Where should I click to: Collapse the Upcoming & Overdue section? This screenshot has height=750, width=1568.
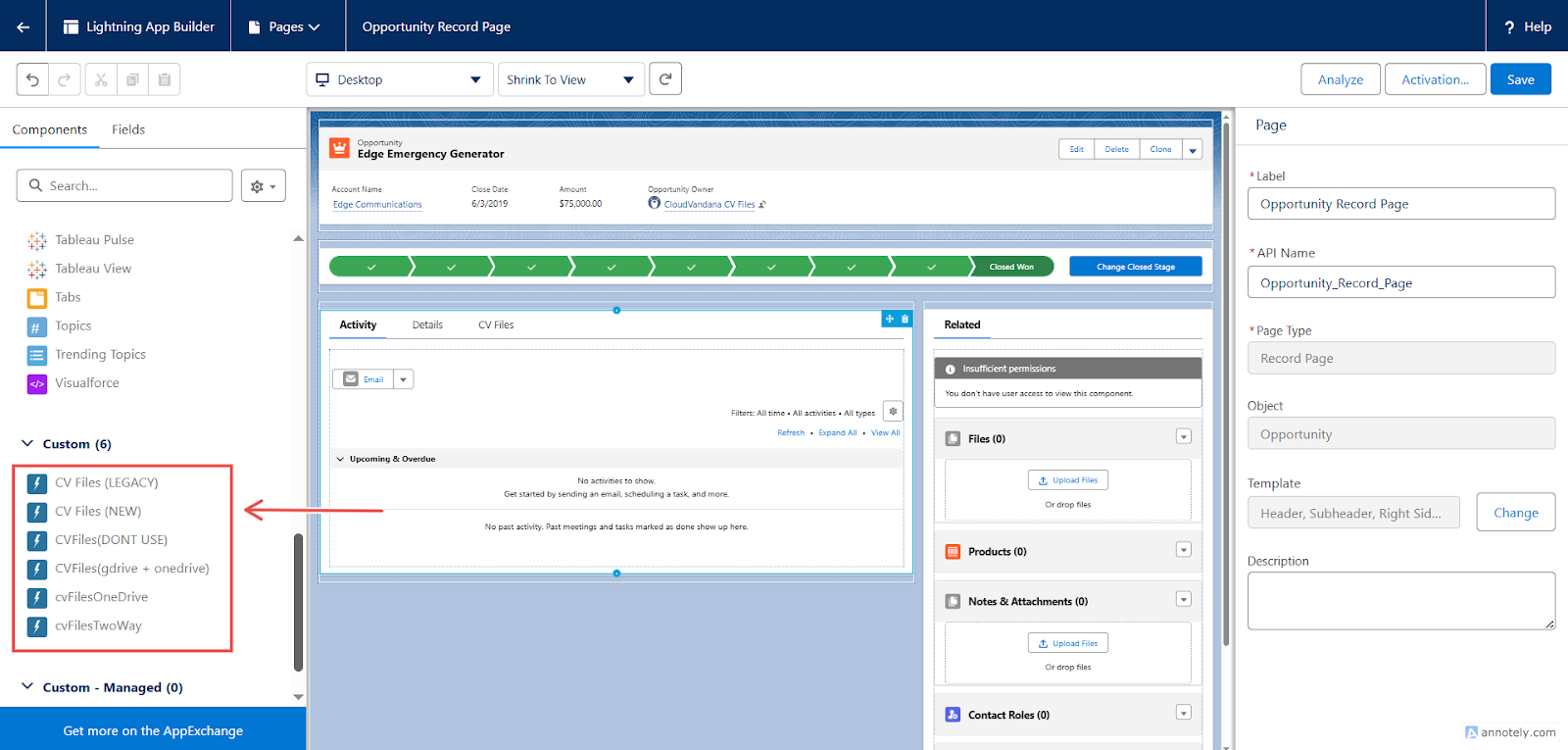[340, 459]
